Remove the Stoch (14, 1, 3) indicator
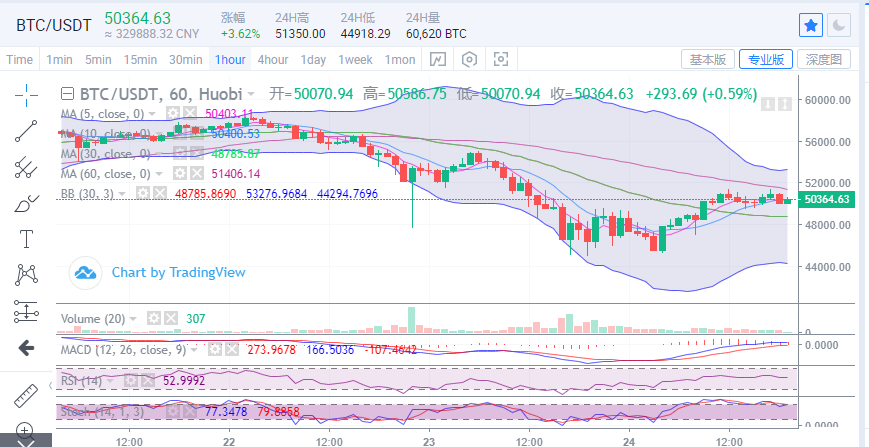Viewport: 869px width, 447px height. click(x=190, y=412)
